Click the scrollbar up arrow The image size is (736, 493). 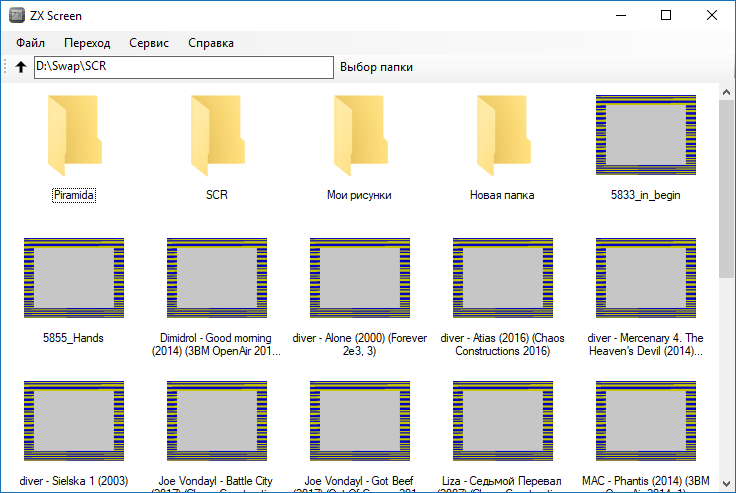coord(726,92)
